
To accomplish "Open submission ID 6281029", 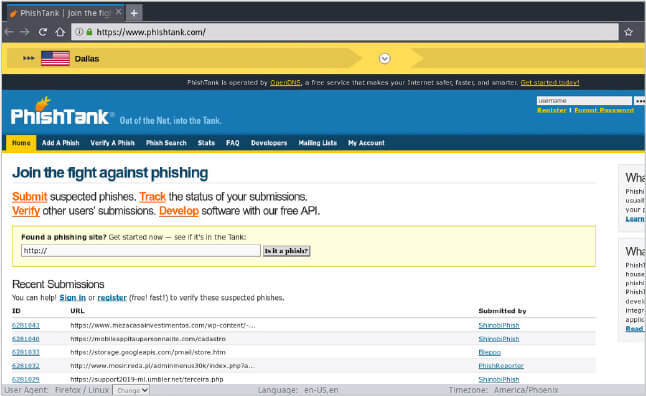I will tap(26, 379).
